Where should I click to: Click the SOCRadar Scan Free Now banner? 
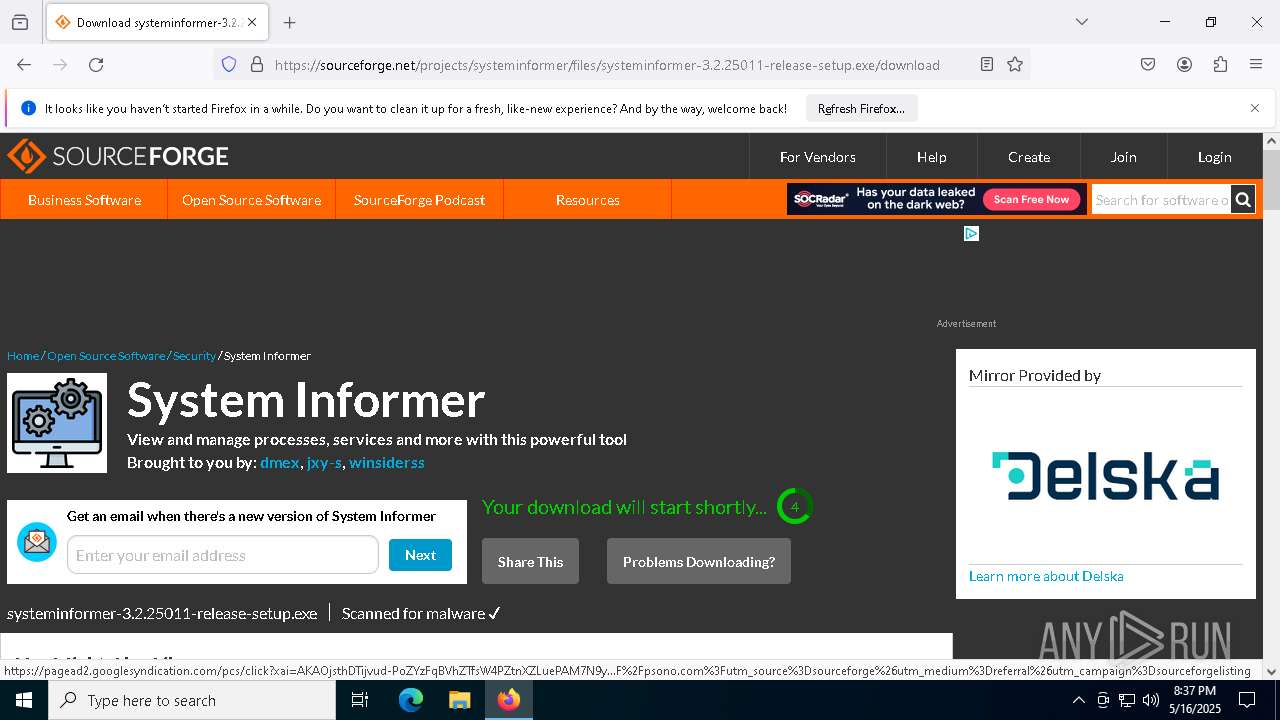click(x=936, y=199)
